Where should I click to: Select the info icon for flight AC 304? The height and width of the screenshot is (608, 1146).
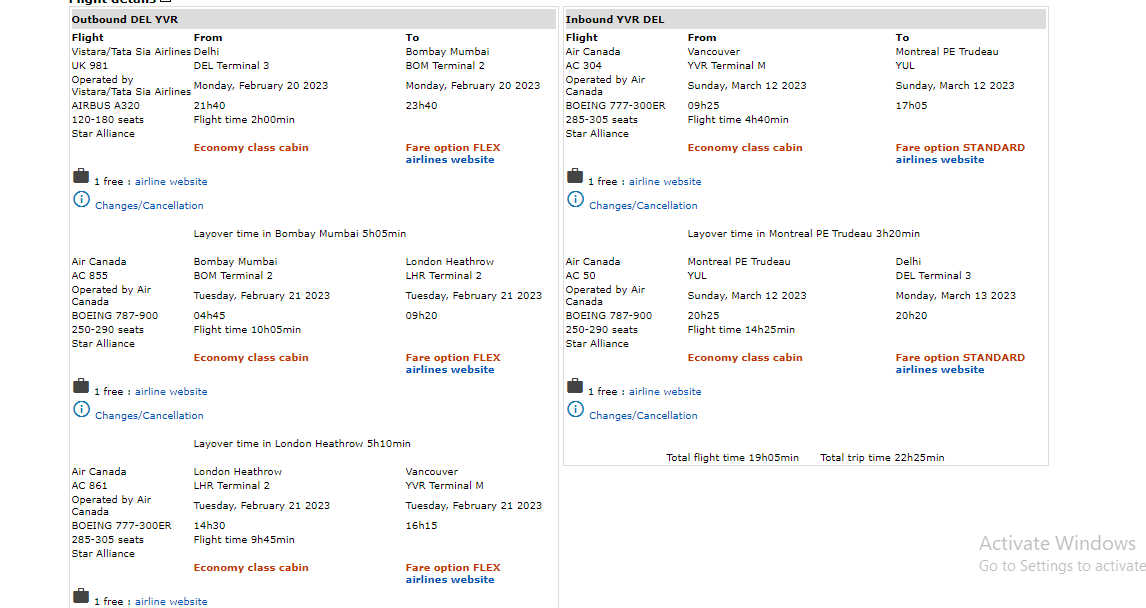pyautogui.click(x=575, y=199)
